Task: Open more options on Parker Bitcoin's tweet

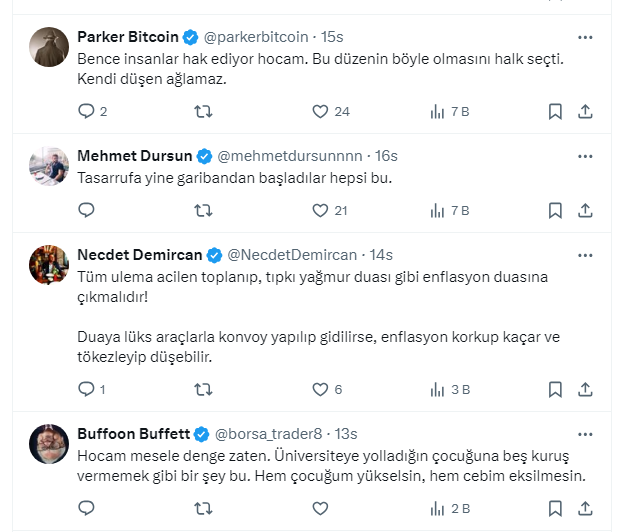Action: 585,38
